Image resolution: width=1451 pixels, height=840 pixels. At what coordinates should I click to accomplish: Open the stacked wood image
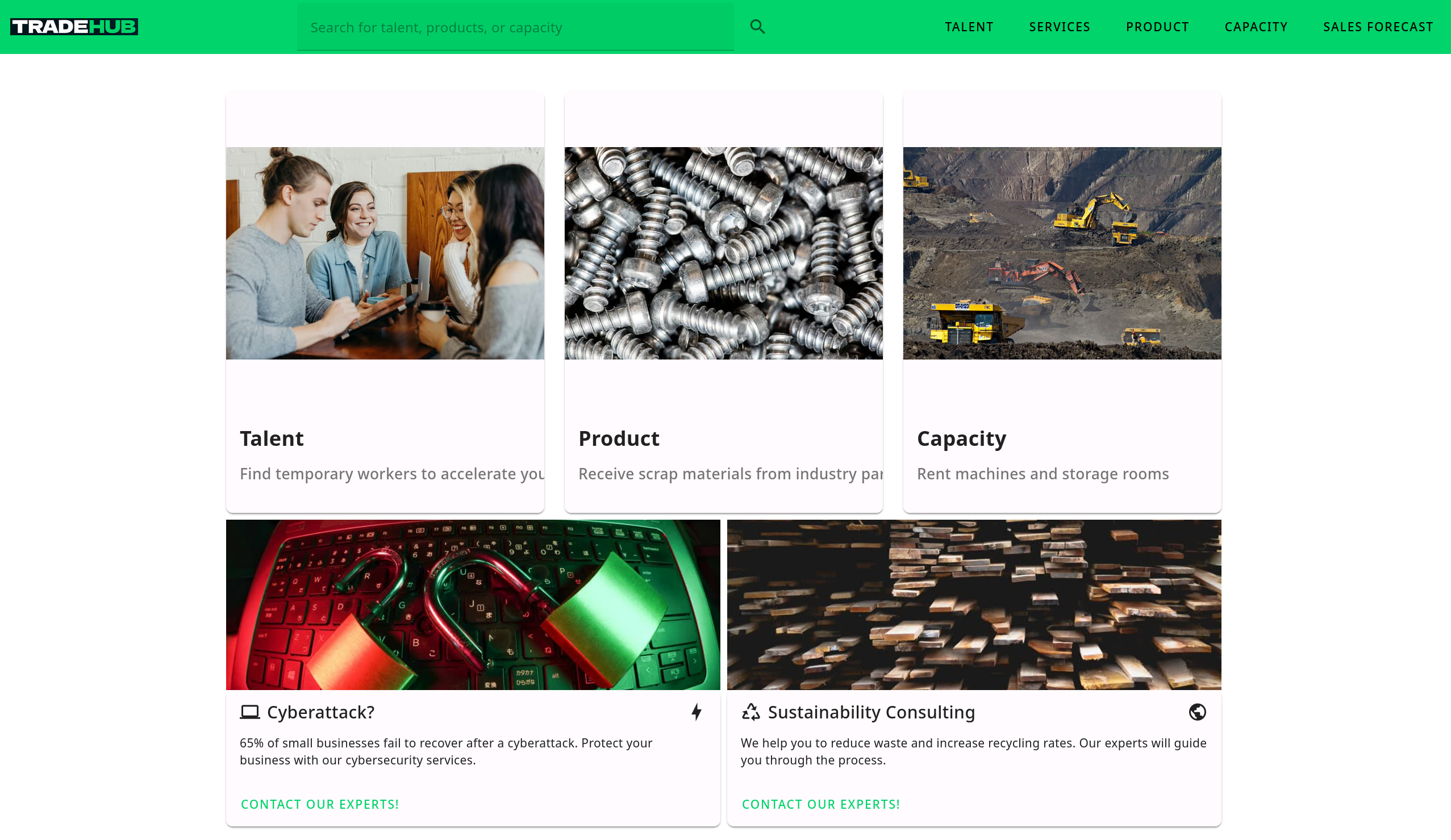pyautogui.click(x=974, y=605)
